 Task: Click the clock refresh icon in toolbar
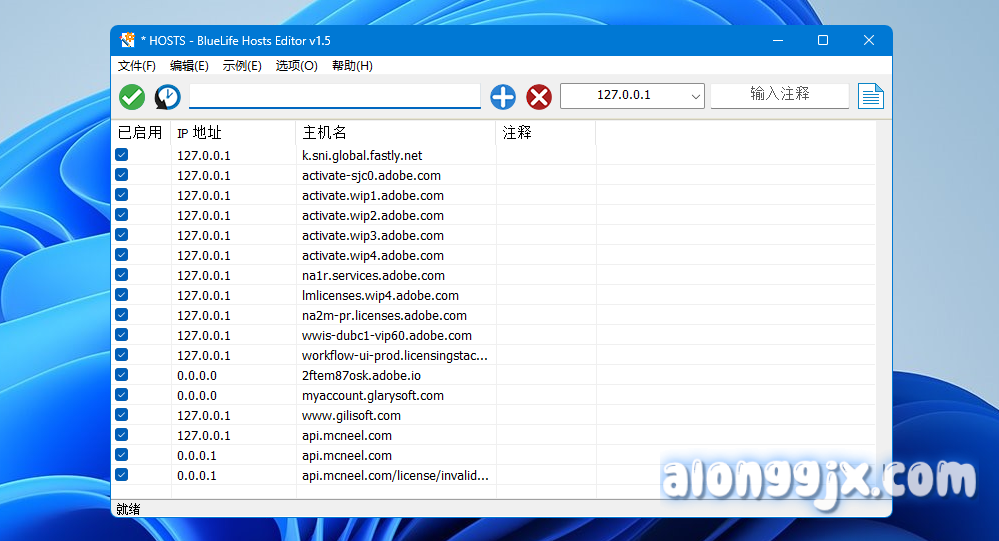pyautogui.click(x=167, y=97)
